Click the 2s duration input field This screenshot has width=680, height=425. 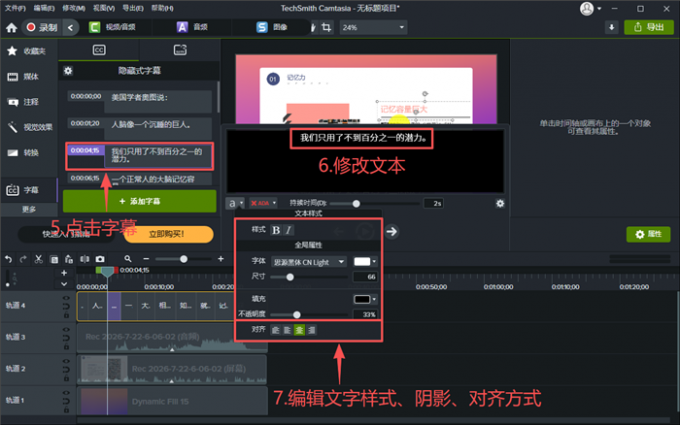[433, 203]
